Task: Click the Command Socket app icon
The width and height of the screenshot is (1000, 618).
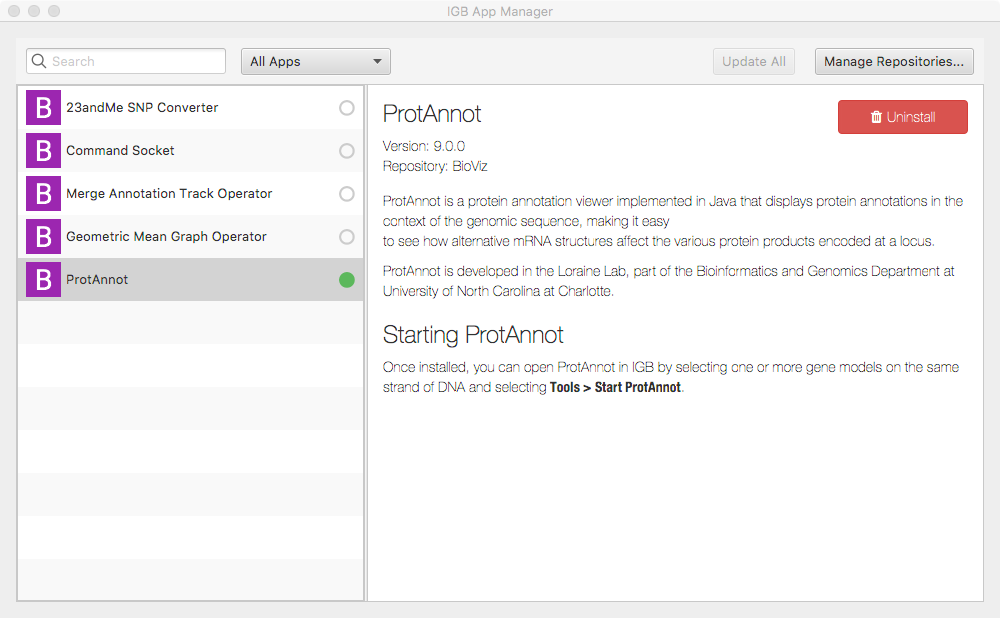Action: tap(43, 151)
